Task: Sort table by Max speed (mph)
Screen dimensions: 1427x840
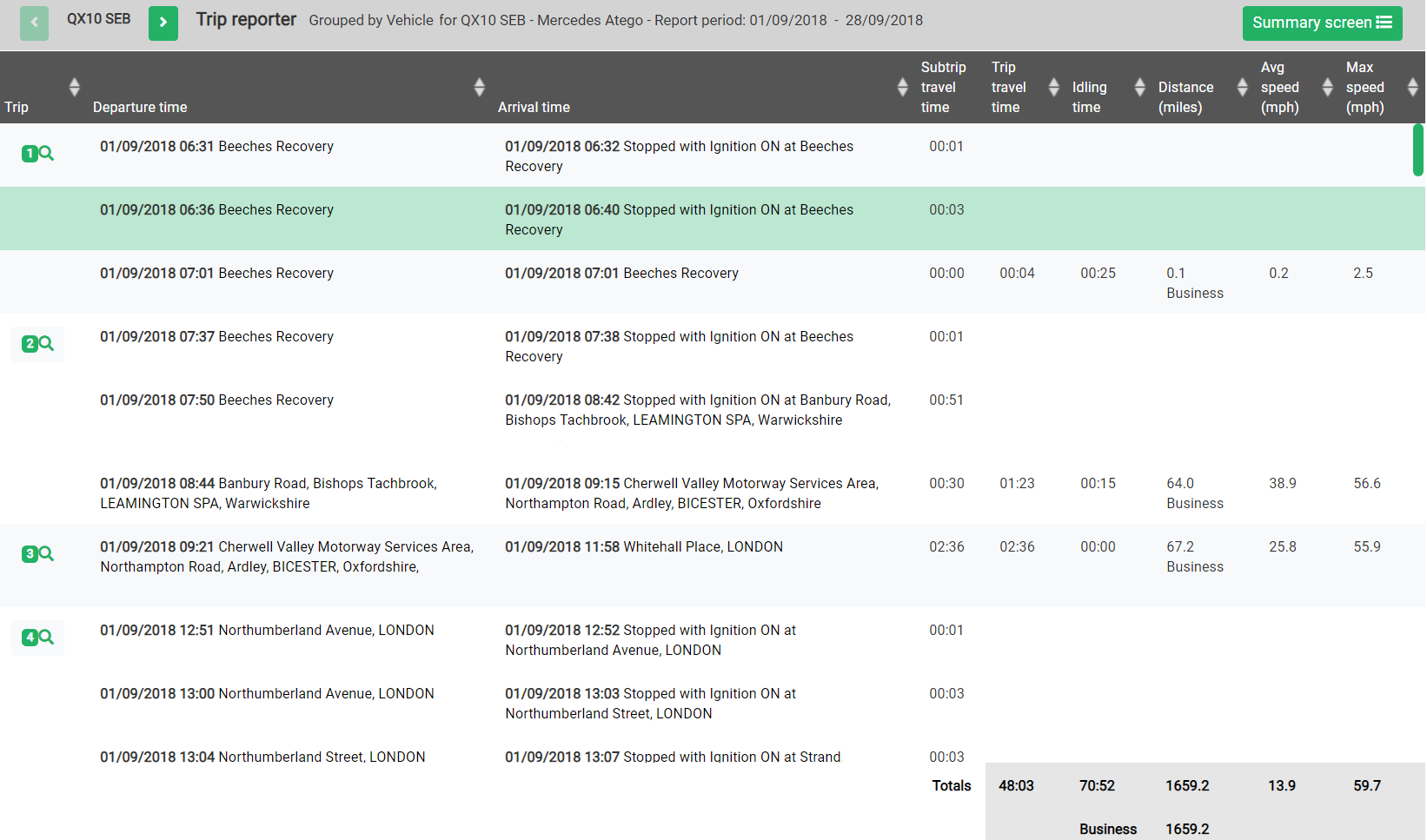Action: coord(1412,87)
